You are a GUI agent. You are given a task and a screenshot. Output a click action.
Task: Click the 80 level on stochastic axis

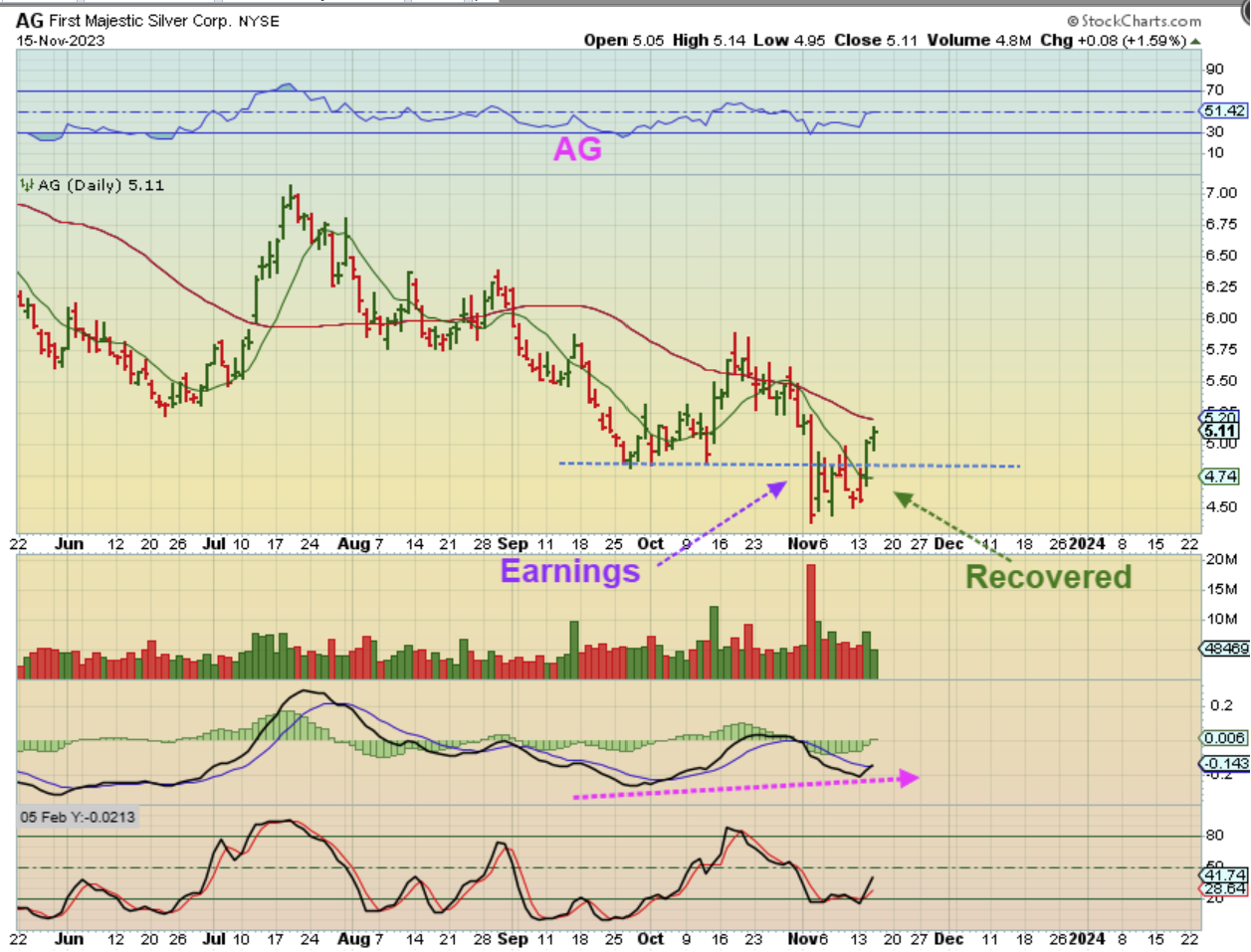tap(1214, 836)
